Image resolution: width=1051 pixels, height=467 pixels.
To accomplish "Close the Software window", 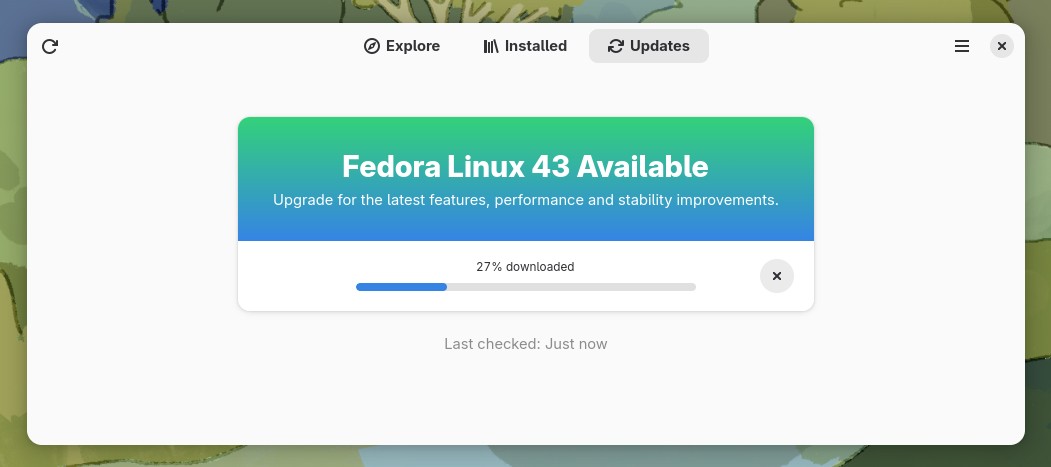I will (1002, 46).
